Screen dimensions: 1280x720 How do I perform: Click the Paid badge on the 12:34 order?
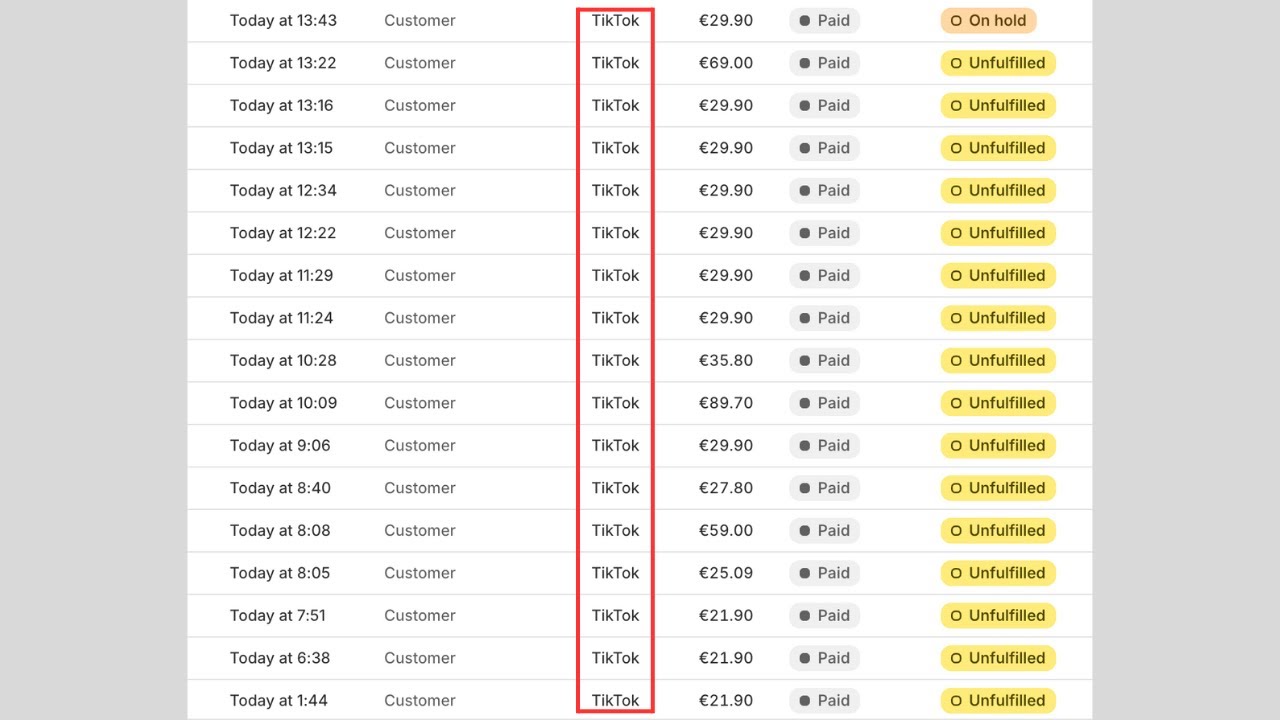[824, 190]
